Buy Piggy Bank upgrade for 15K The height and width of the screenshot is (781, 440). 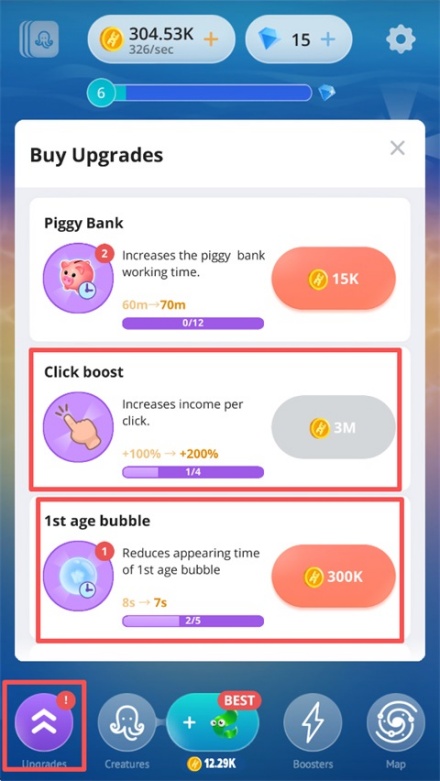(x=333, y=279)
